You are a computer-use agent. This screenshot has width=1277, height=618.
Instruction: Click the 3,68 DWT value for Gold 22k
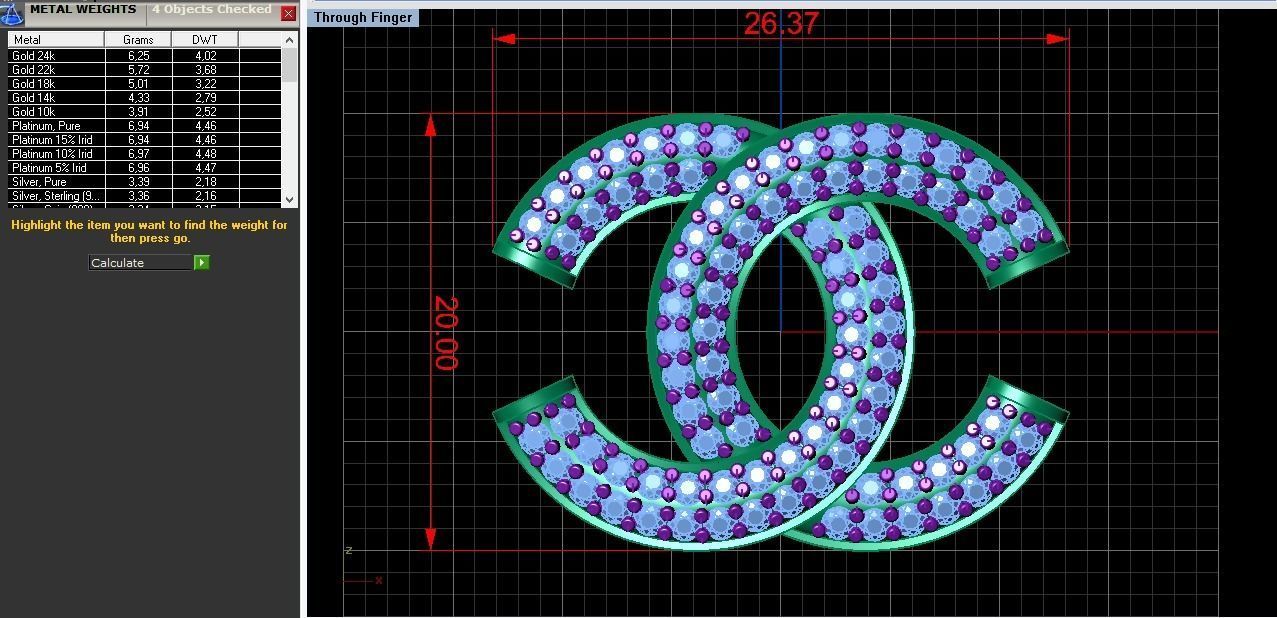(205, 70)
